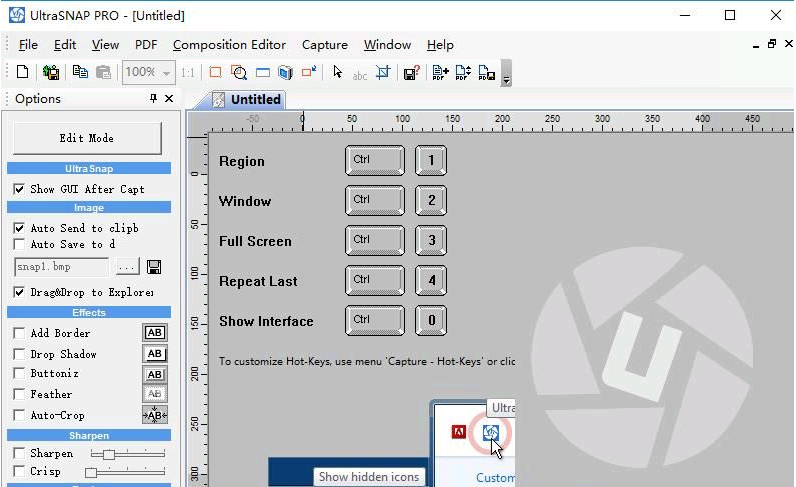Viewport: 796px width, 487px height.
Task: Enable the Drop Shadow checkbox
Action: (x=19, y=354)
